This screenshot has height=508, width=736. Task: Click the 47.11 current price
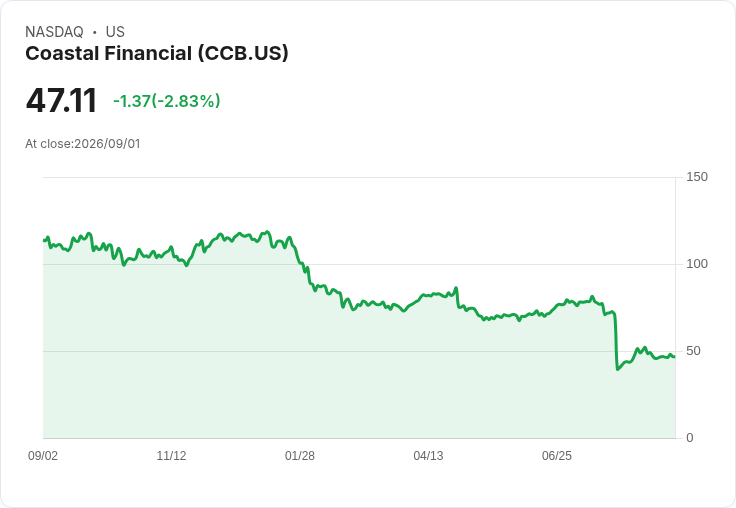click(x=61, y=101)
